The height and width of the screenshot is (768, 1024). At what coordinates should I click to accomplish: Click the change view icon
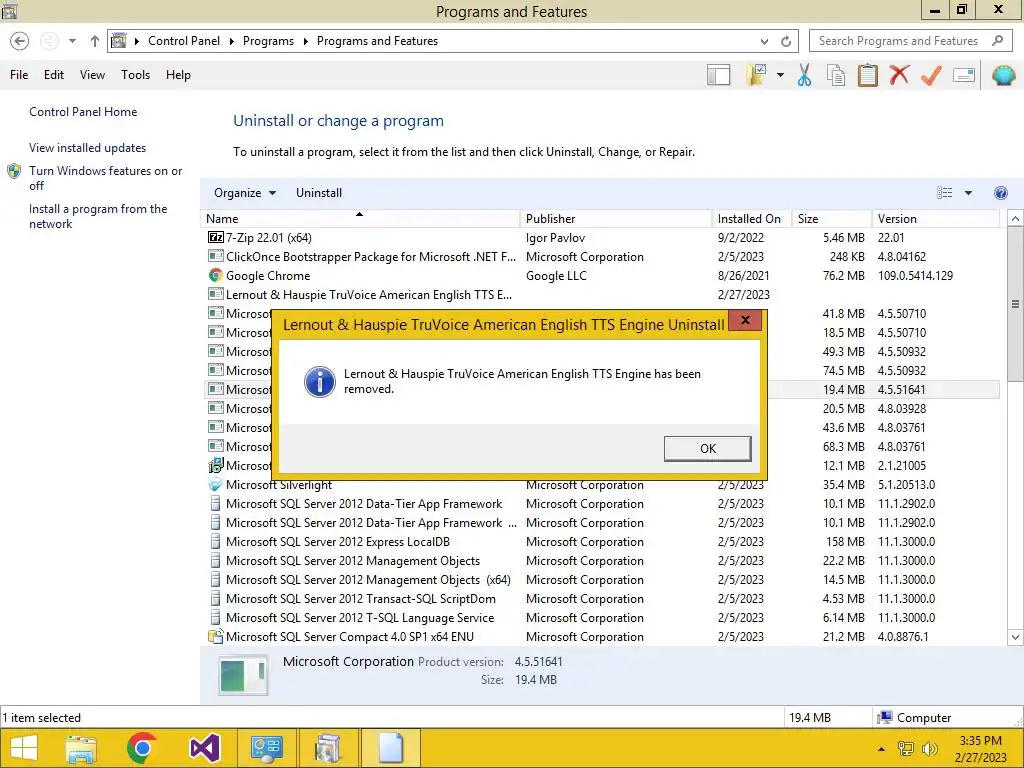point(944,193)
